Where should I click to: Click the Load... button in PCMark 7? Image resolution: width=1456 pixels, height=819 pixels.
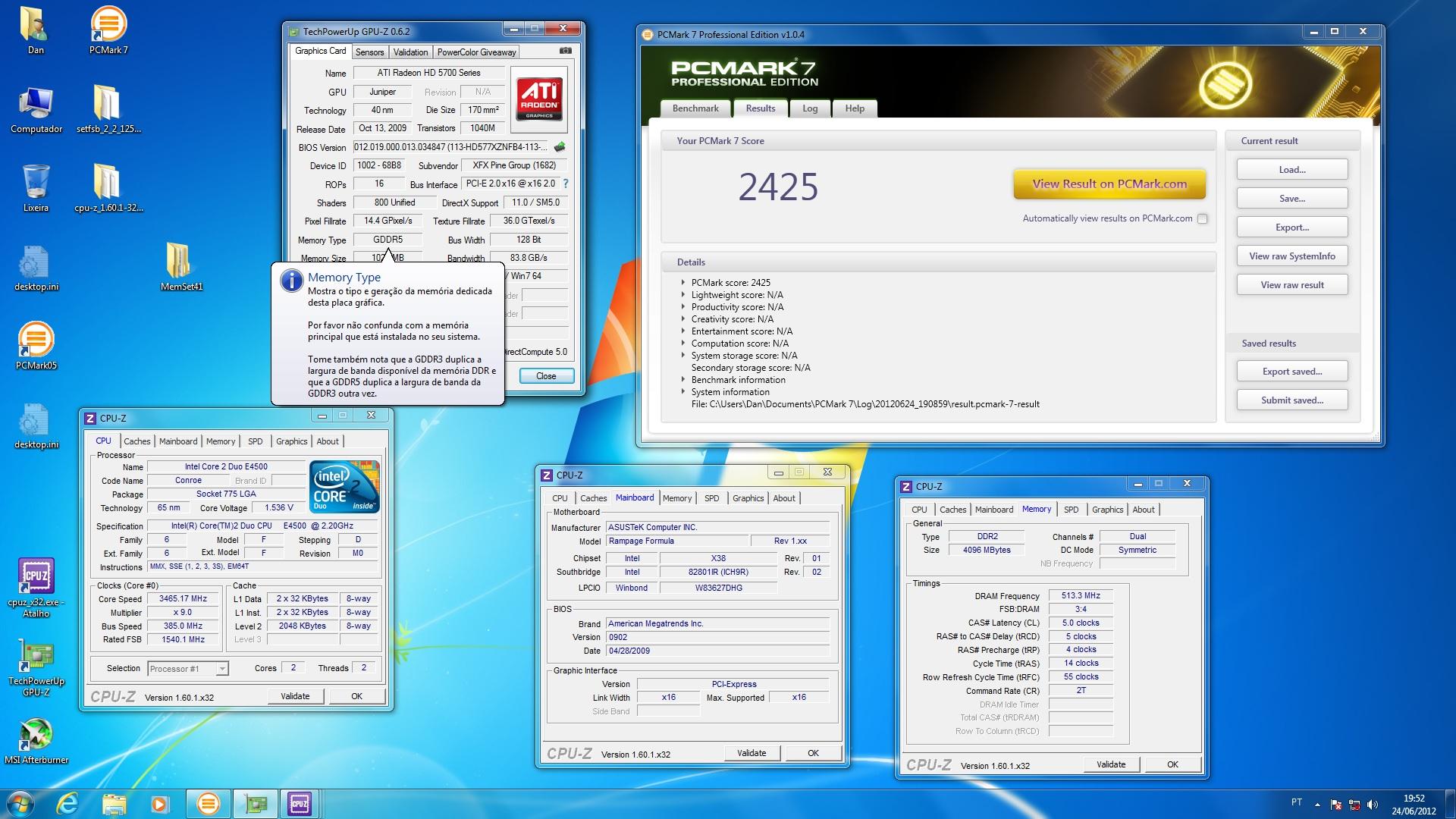click(x=1292, y=170)
